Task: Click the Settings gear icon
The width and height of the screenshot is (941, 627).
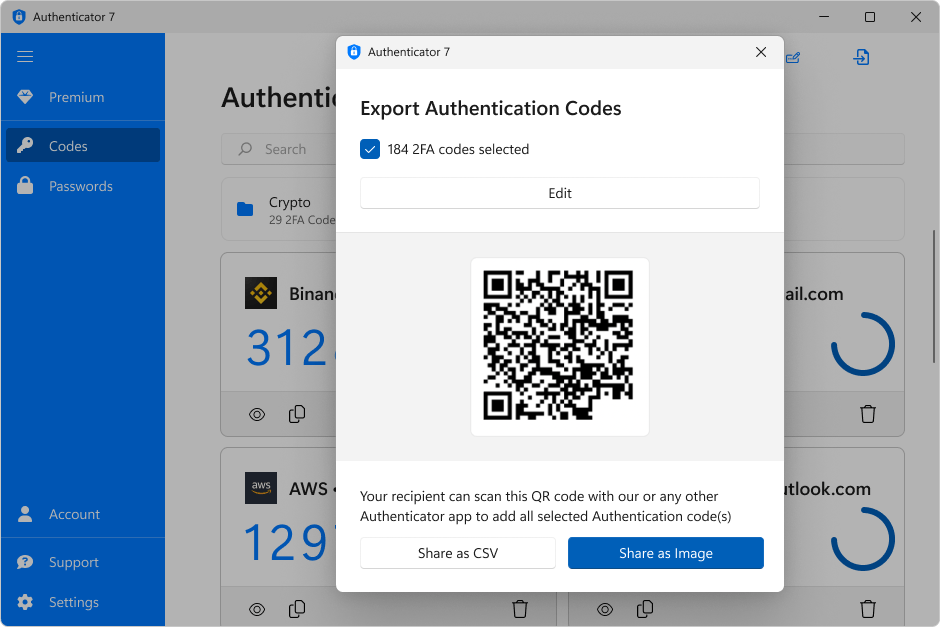Action: [x=25, y=602]
